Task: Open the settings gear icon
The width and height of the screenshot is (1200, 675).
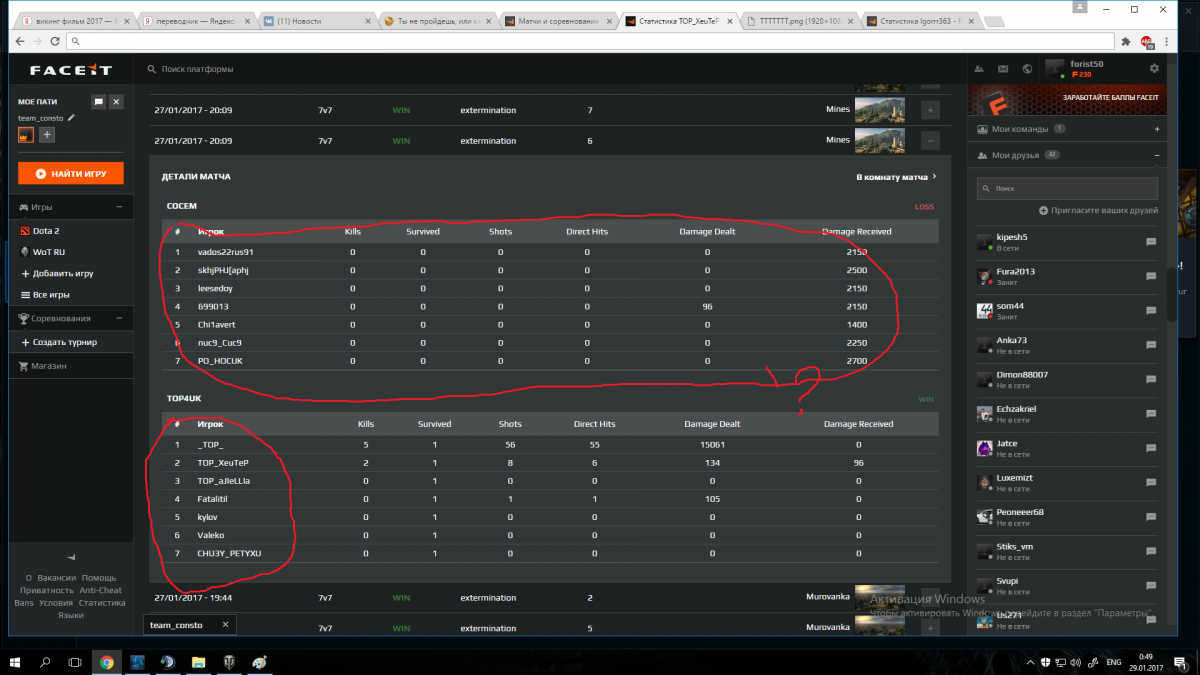Action: point(1154,69)
